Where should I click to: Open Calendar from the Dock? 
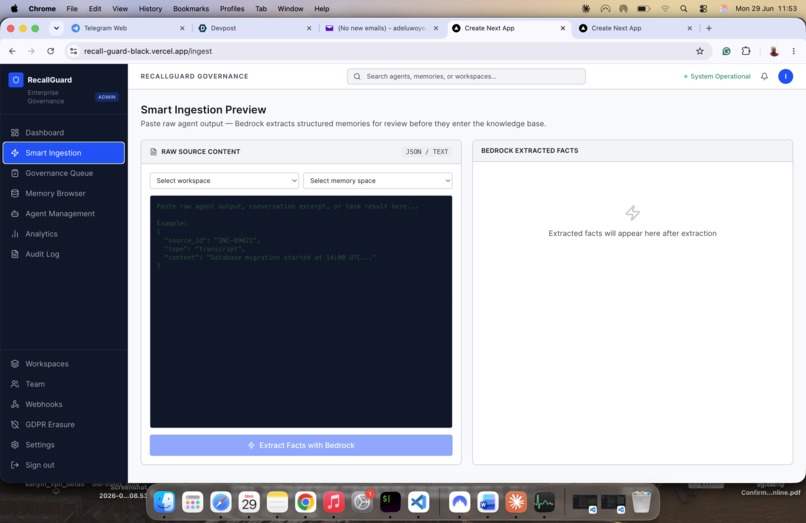pyautogui.click(x=249, y=502)
